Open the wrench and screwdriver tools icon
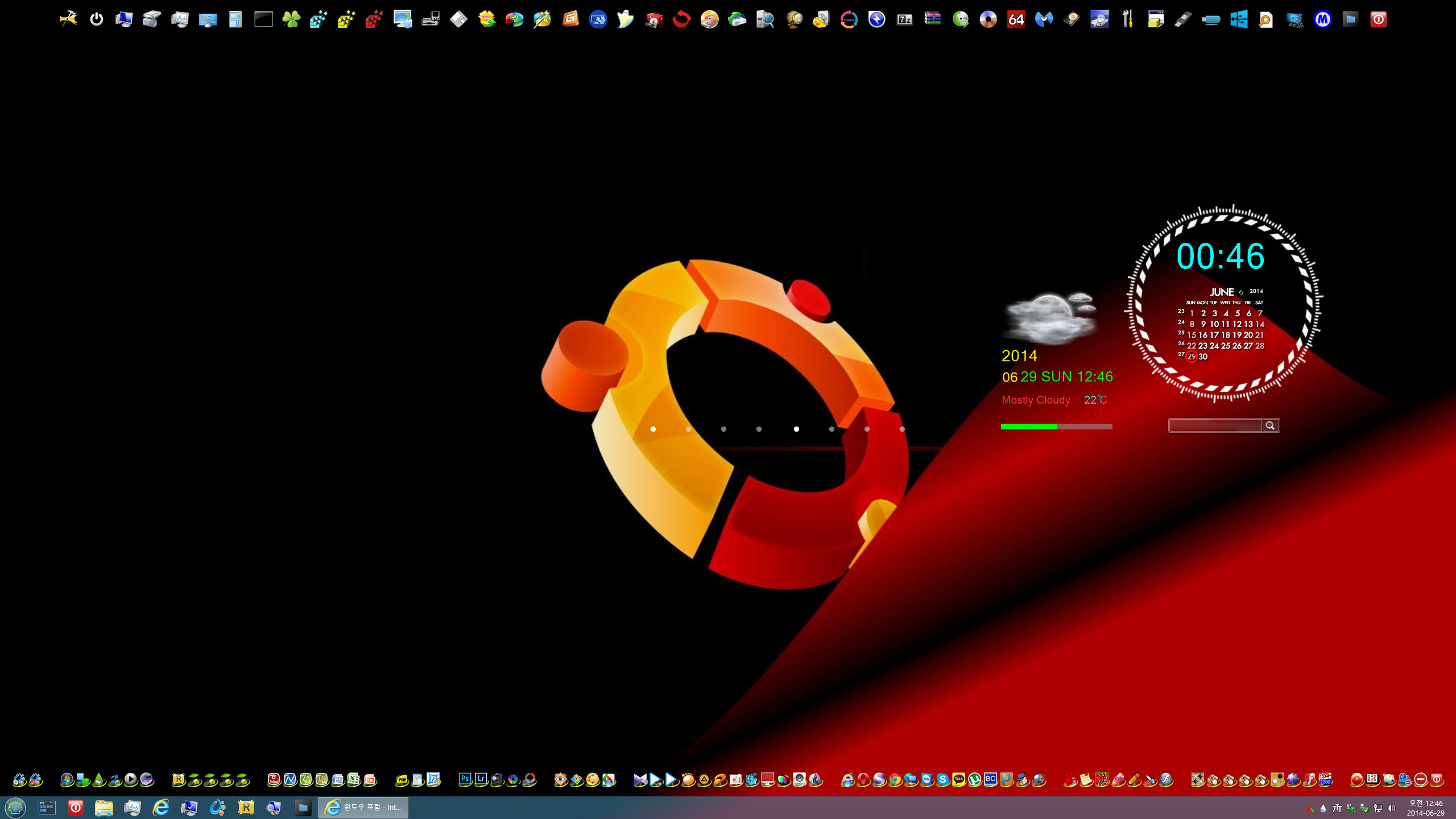Viewport: 1456px width, 819px height. (x=1127, y=19)
